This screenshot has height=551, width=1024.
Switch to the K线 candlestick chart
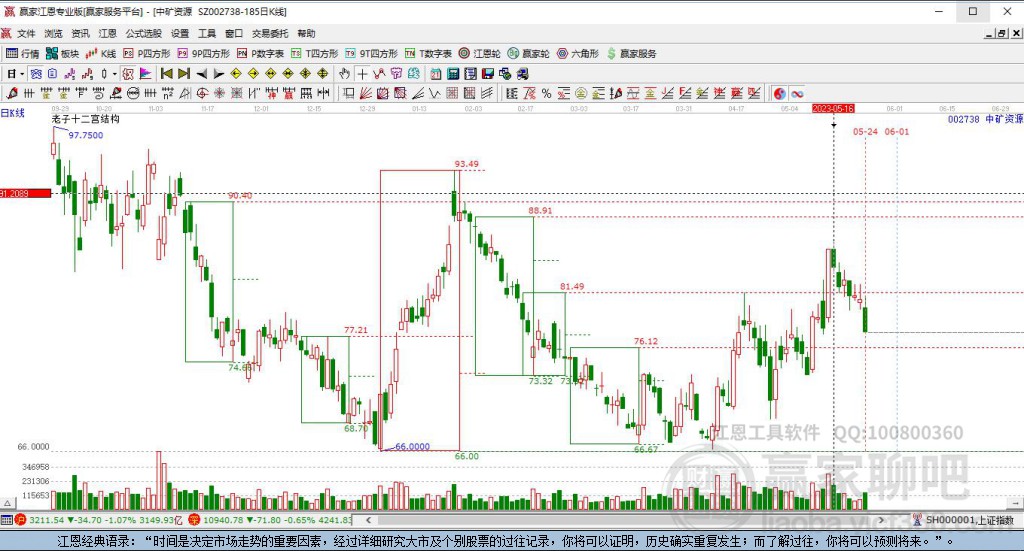tap(101, 54)
